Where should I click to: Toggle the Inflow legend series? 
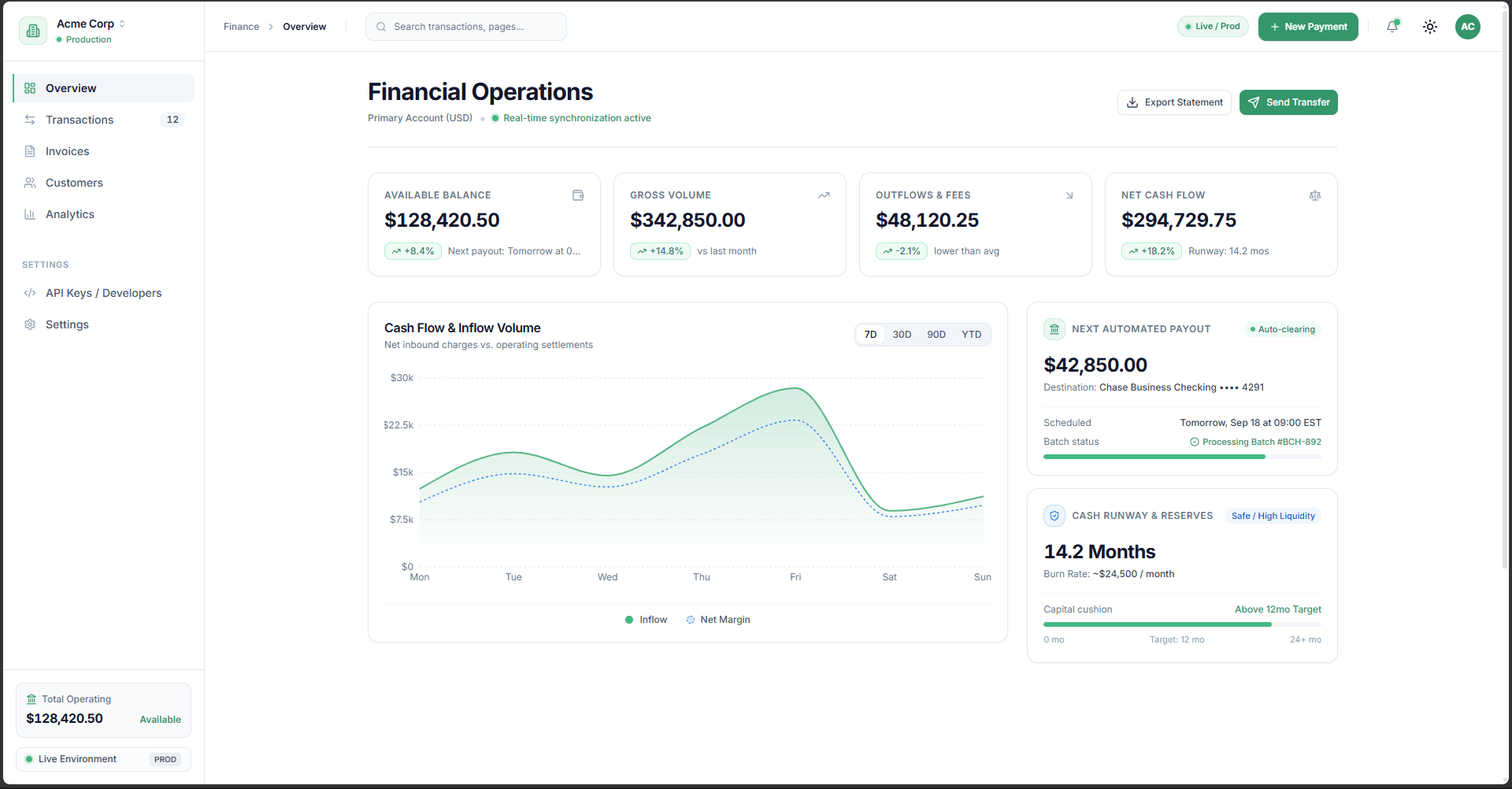pos(646,620)
